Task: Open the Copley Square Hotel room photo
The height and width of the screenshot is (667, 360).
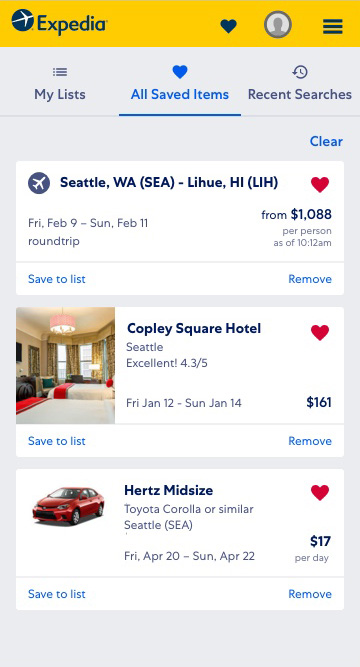Action: point(66,365)
